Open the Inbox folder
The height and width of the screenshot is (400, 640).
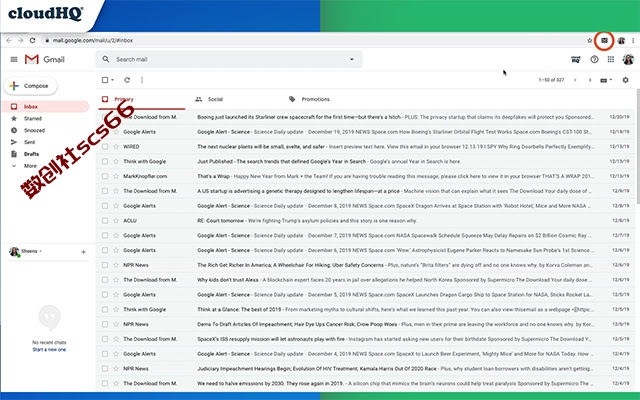pyautogui.click(x=45, y=107)
